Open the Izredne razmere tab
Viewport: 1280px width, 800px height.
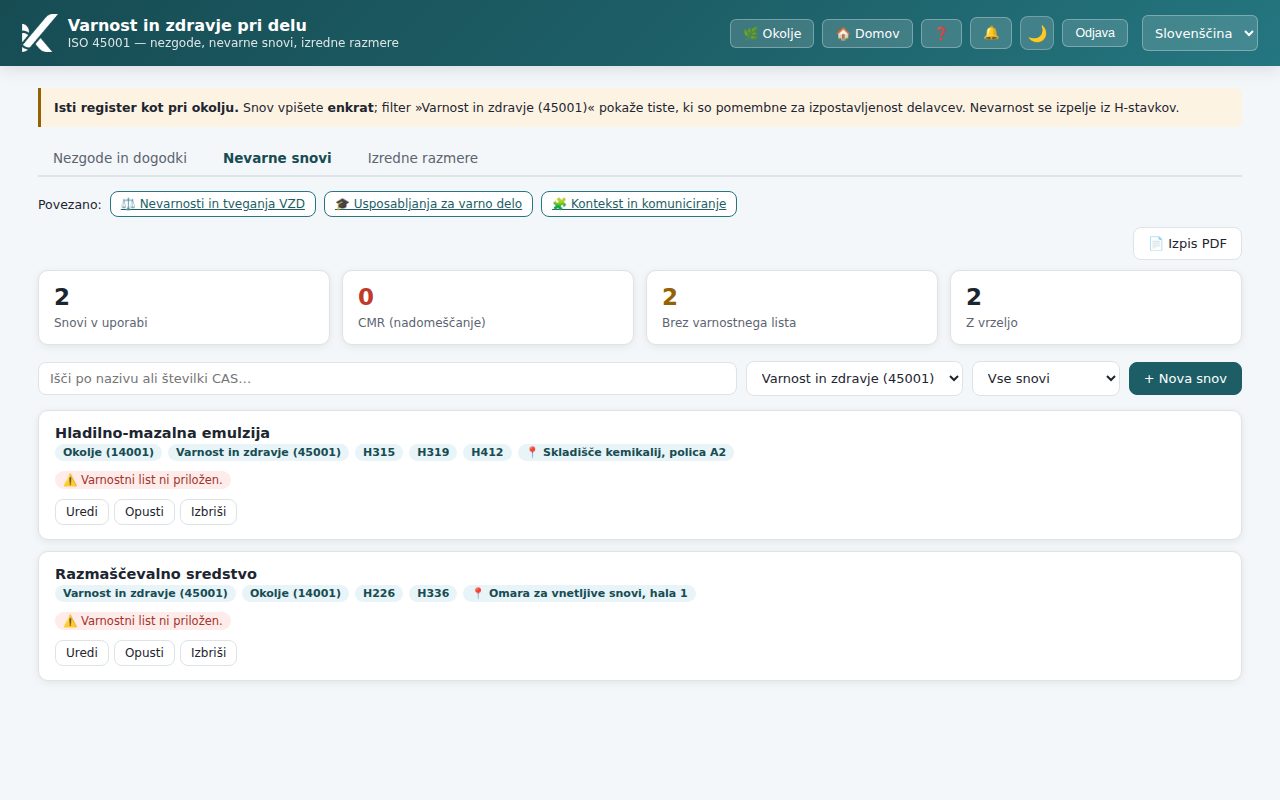[x=423, y=158]
